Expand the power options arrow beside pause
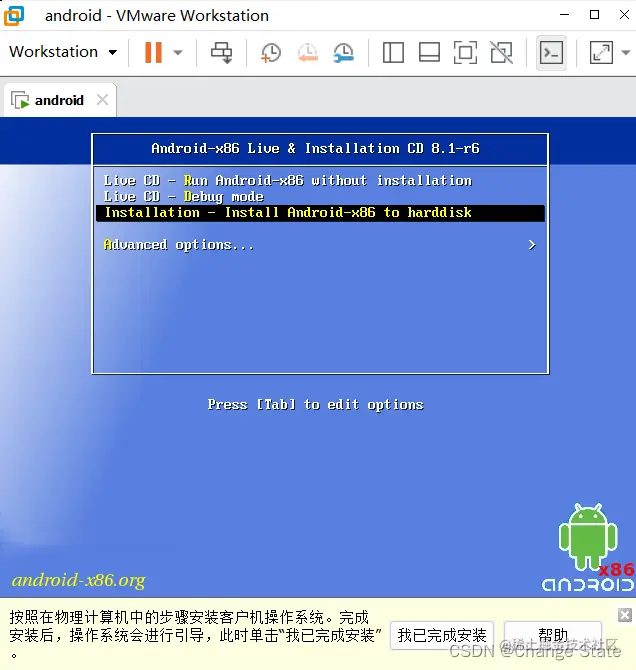Viewport: 636px width, 670px height. point(178,53)
